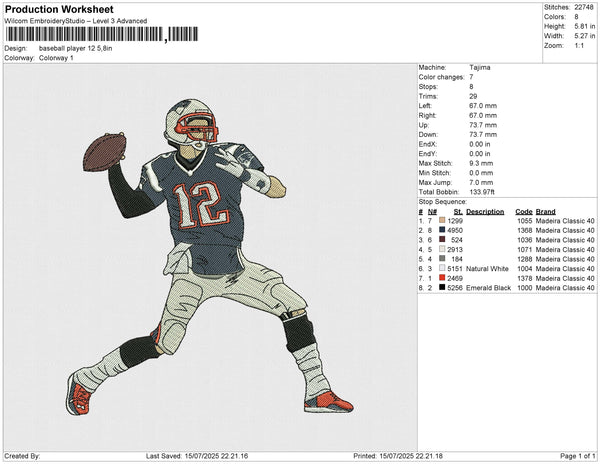Select the Zoom value '1:1'
Screen dimensions: 600x464
pos(579,46)
